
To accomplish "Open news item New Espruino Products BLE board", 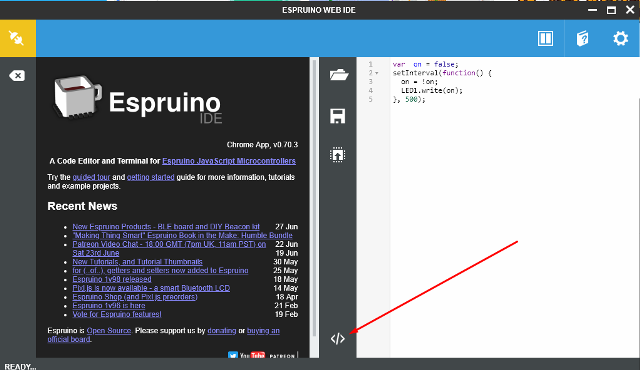I will pos(166,226).
